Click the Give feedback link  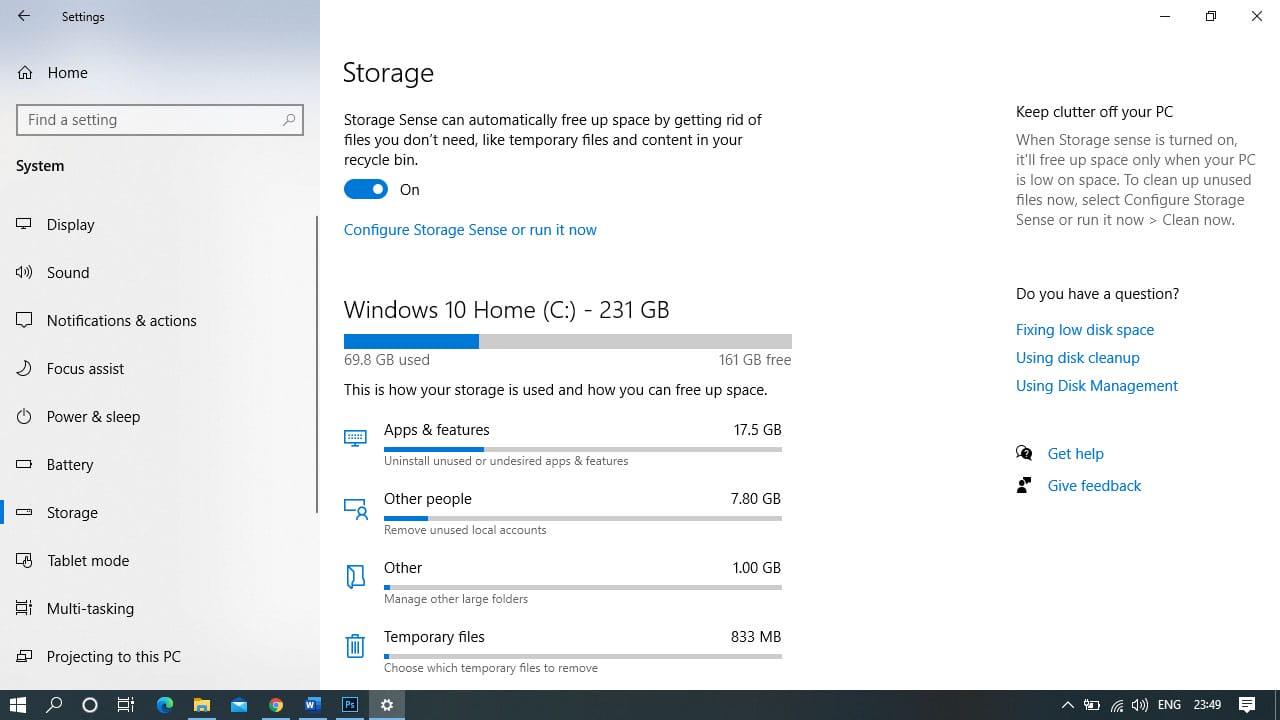(x=1093, y=485)
